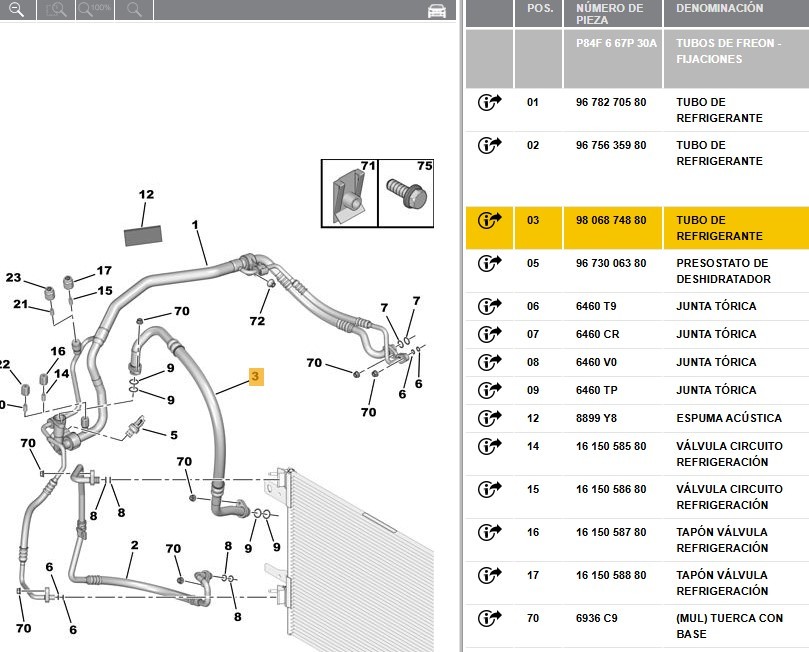This screenshot has width=809, height=652.
Task: Click part number 6460 T9
Action: tap(596, 307)
